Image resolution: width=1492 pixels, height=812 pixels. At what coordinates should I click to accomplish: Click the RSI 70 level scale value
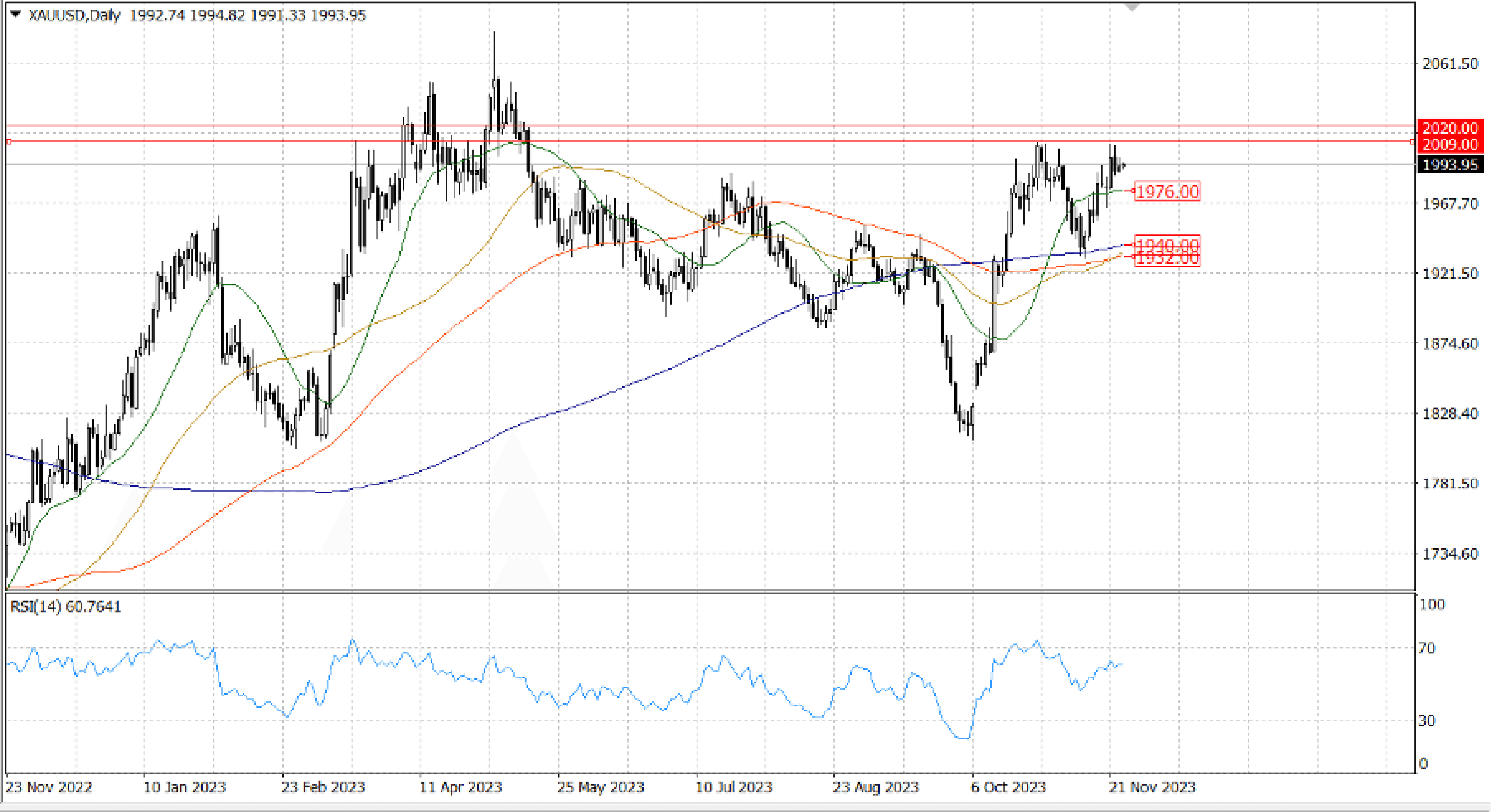point(1427,648)
